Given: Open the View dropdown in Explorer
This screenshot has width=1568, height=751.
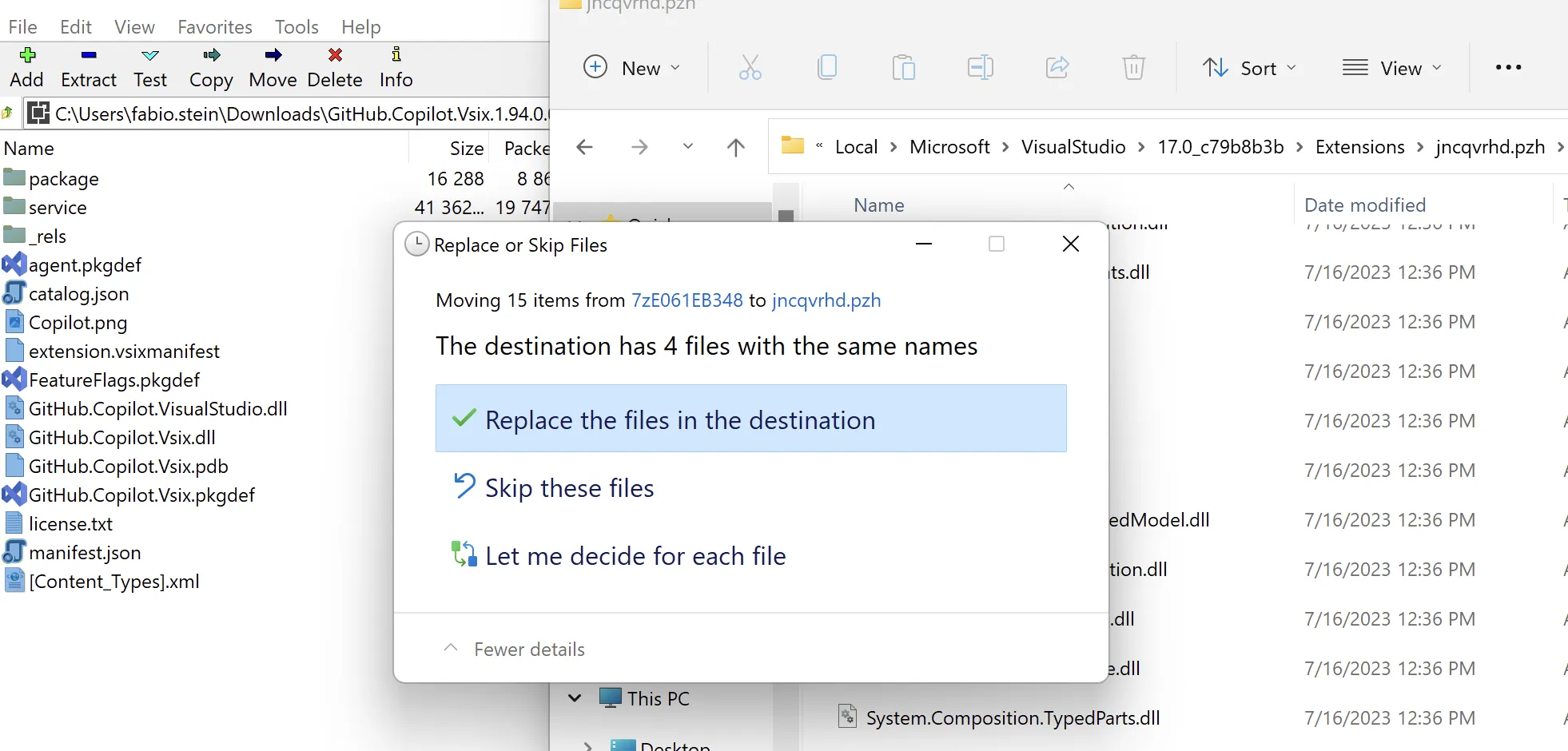Looking at the screenshot, I should (1392, 67).
